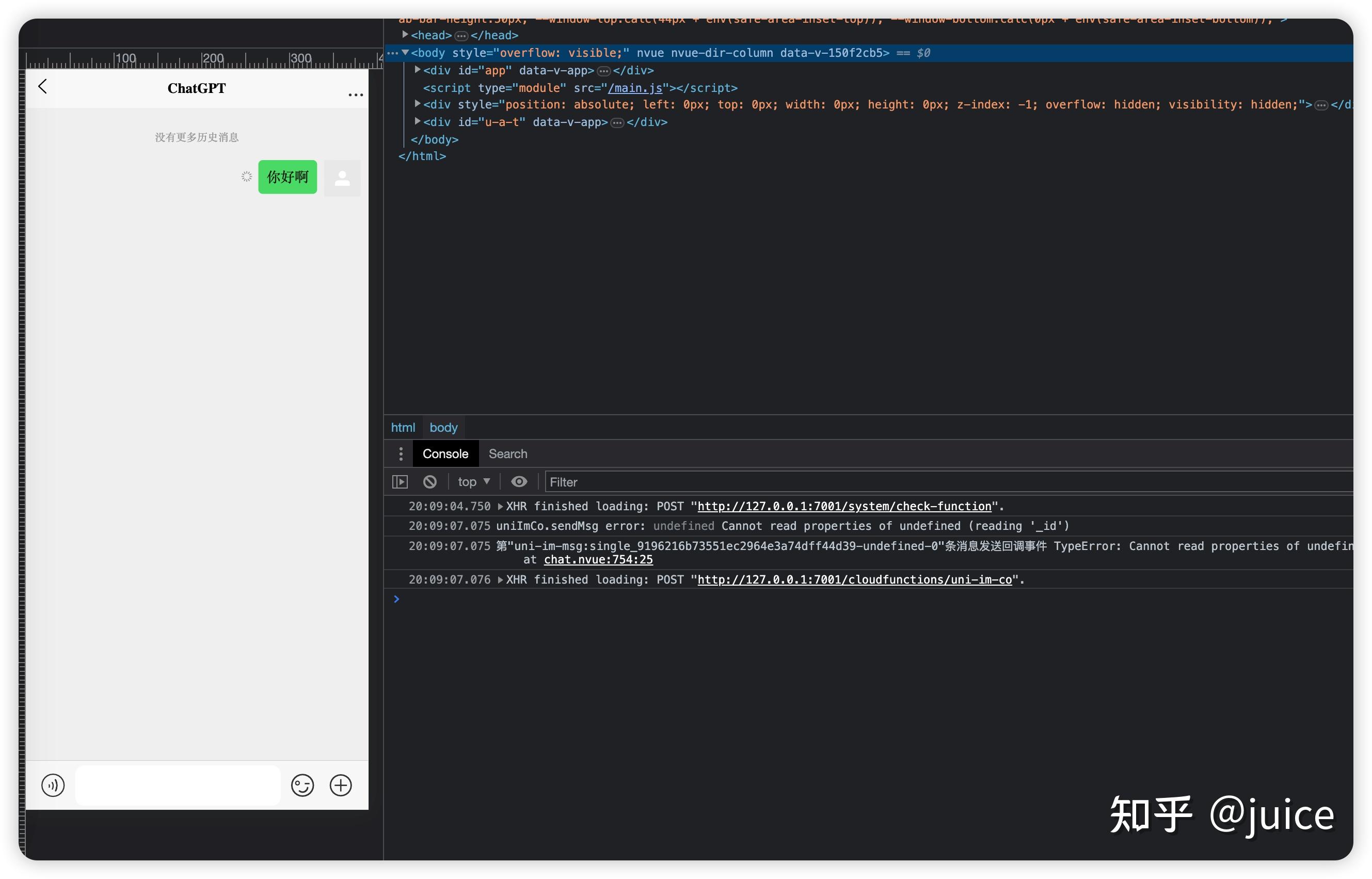This screenshot has height=879, width=1372.
Task: Click the green 你好啊 message bubble
Action: click(x=288, y=177)
